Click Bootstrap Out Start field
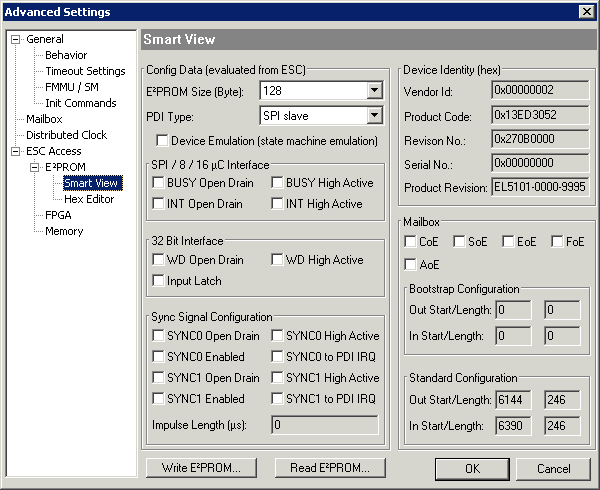Image resolution: width=600 pixels, height=490 pixels. coord(513,309)
